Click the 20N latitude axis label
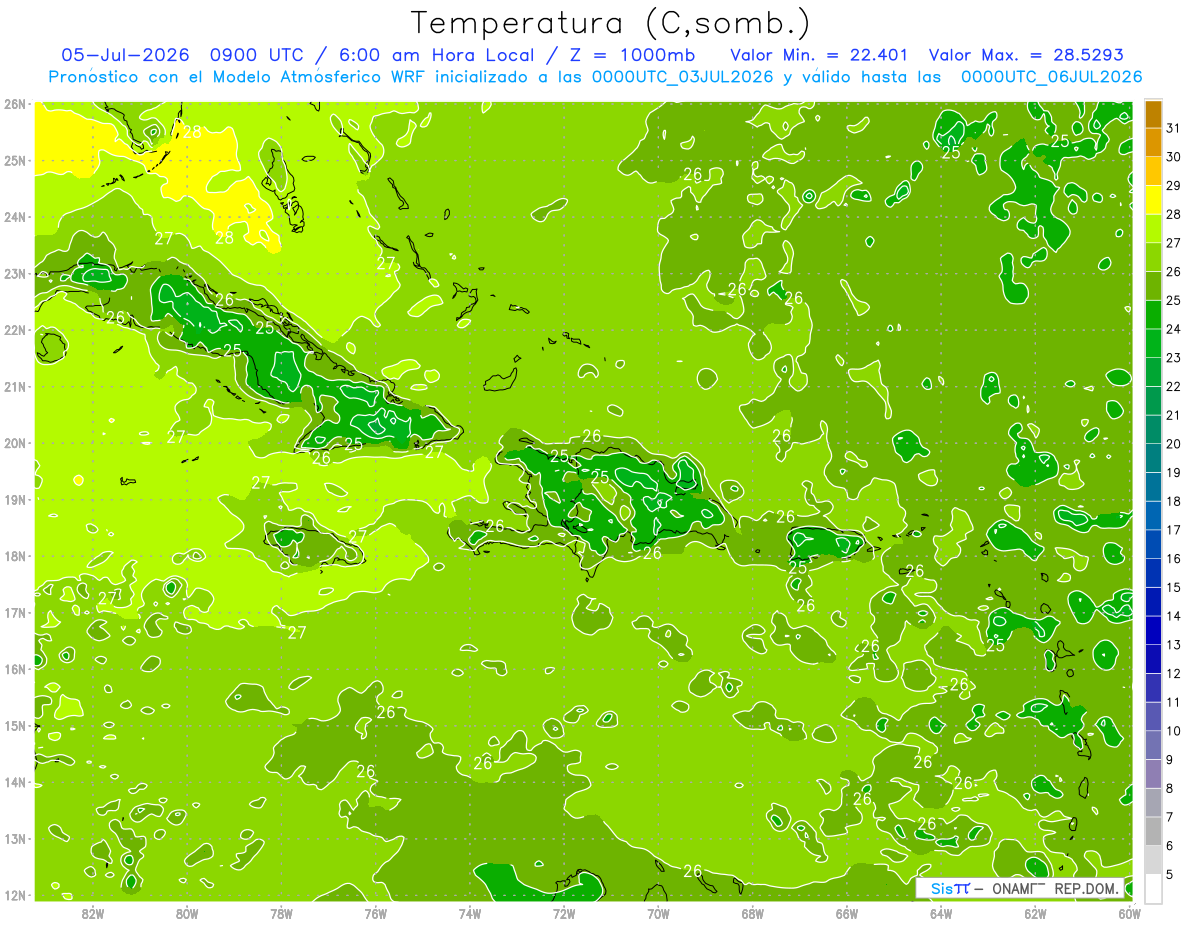The image size is (1200, 927). 14,443
